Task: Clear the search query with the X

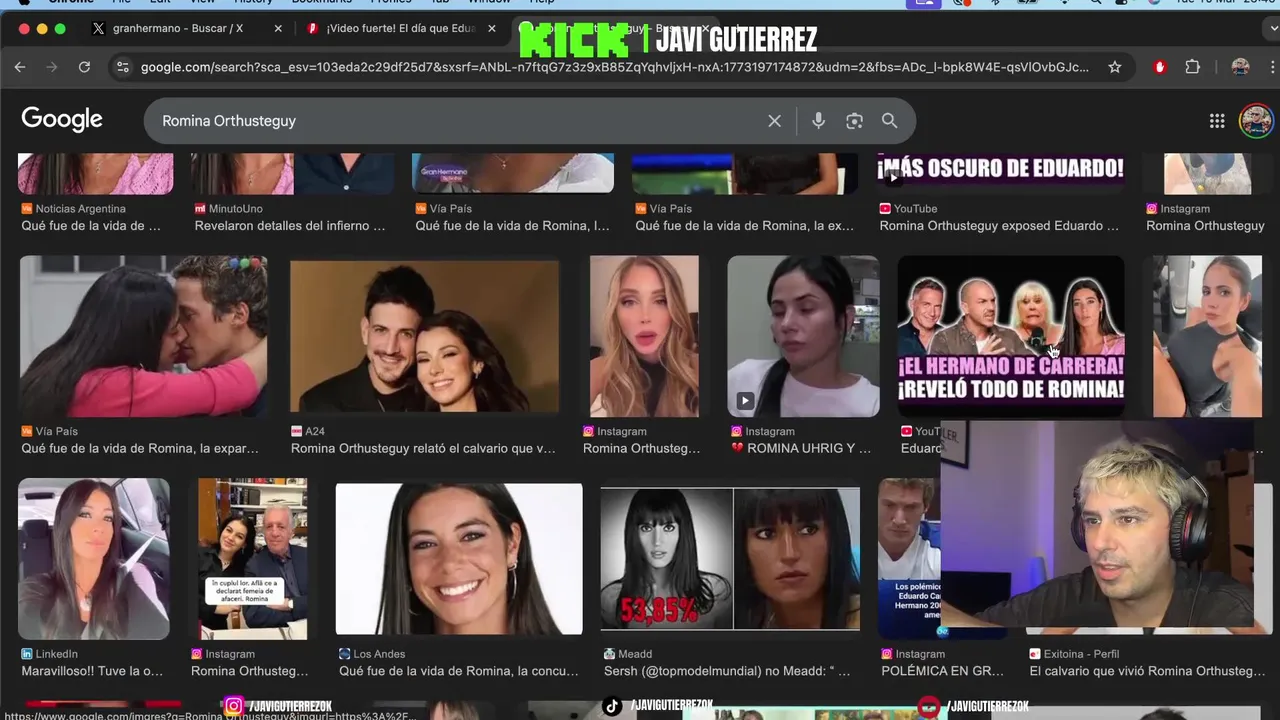Action: pos(774,121)
